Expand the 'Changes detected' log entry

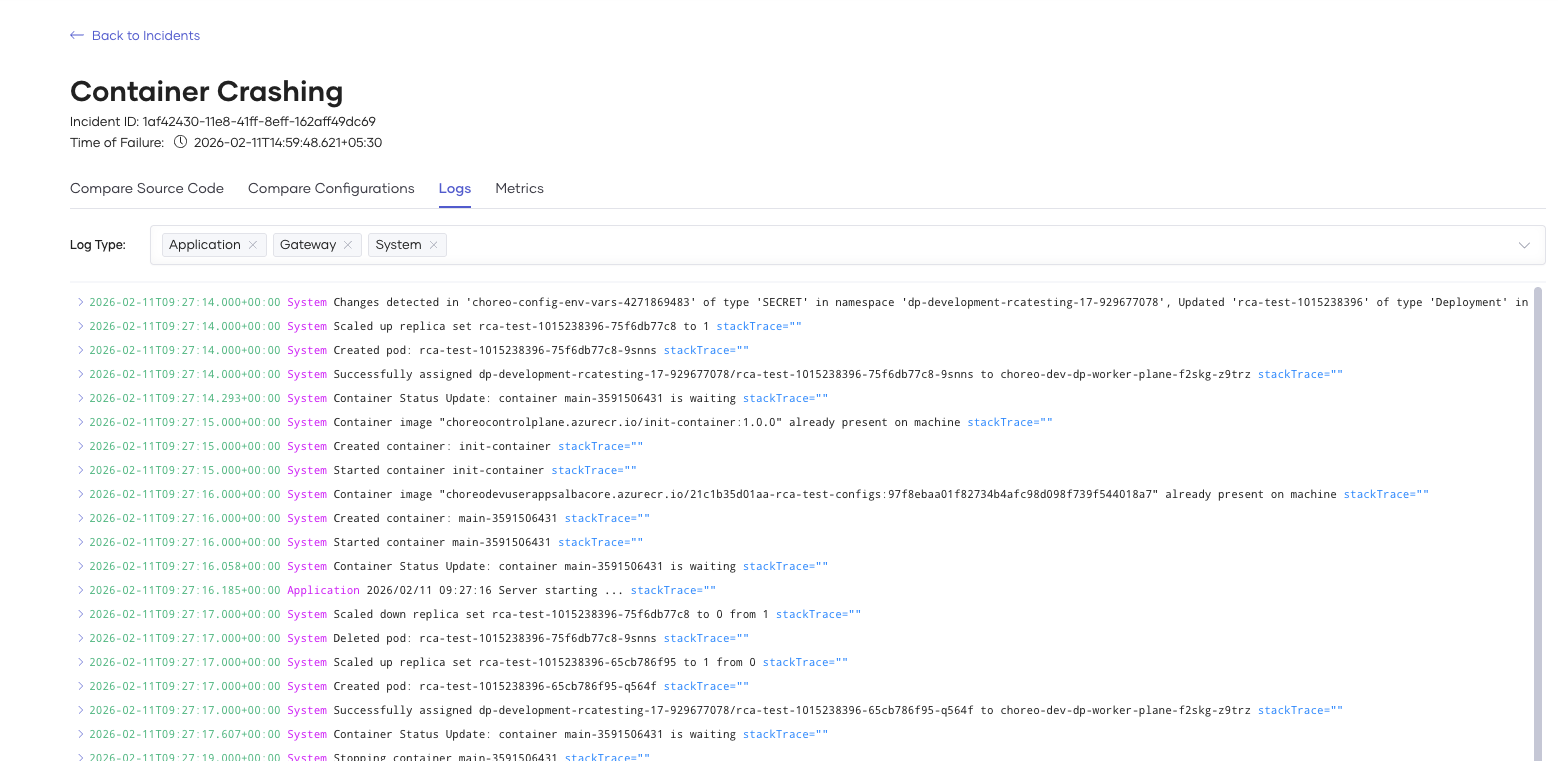(80, 302)
